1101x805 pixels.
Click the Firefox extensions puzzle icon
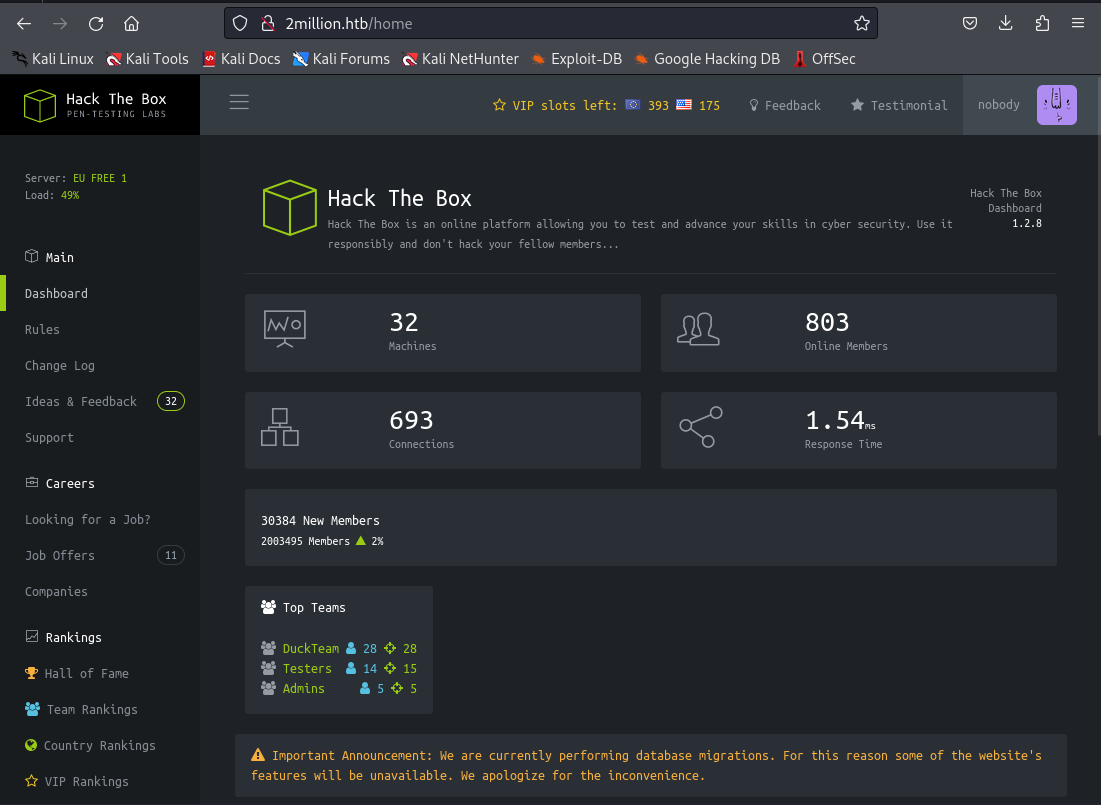(x=1042, y=23)
